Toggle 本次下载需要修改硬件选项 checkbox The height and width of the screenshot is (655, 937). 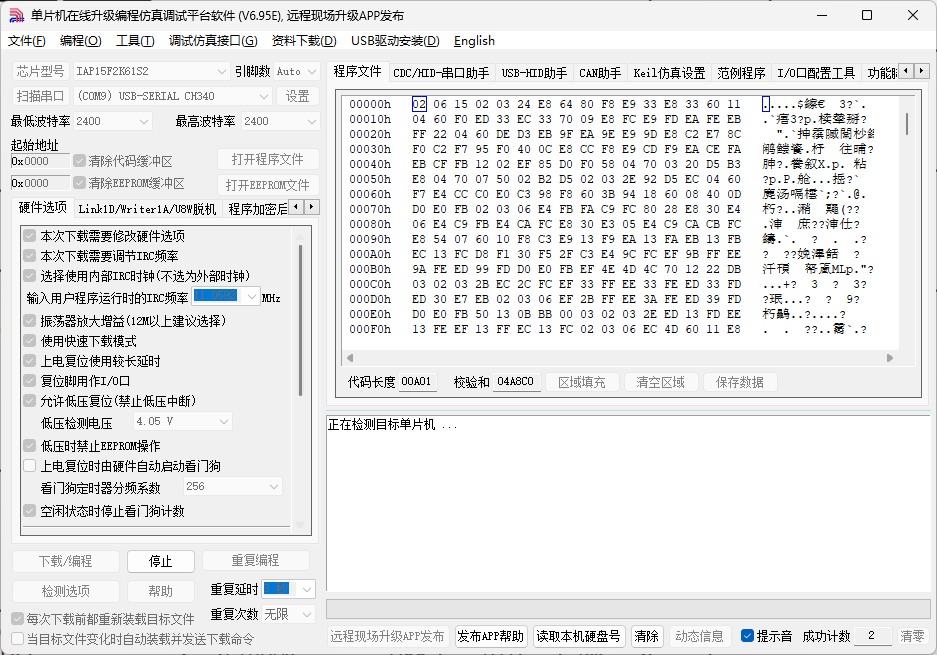(x=29, y=236)
